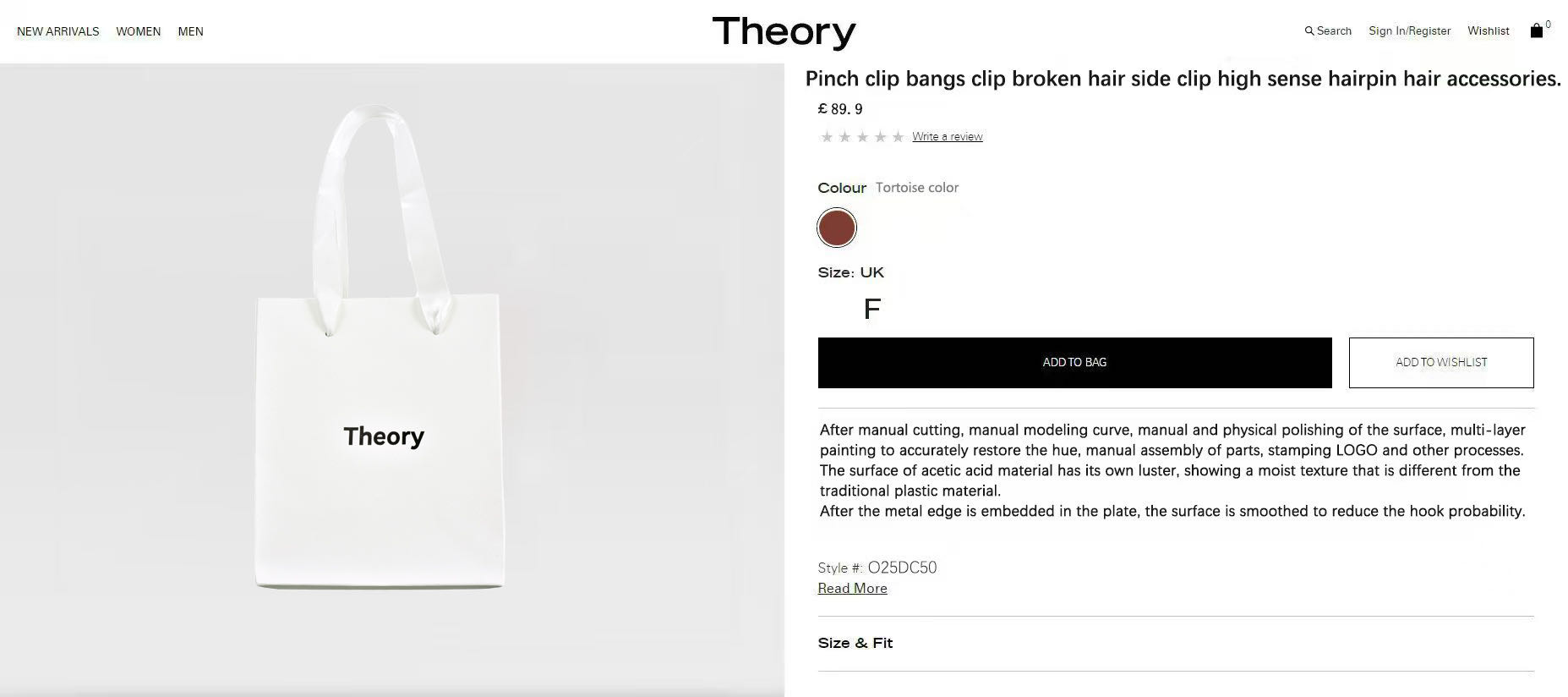Click the second rating star
1568x697 pixels.
844,137
